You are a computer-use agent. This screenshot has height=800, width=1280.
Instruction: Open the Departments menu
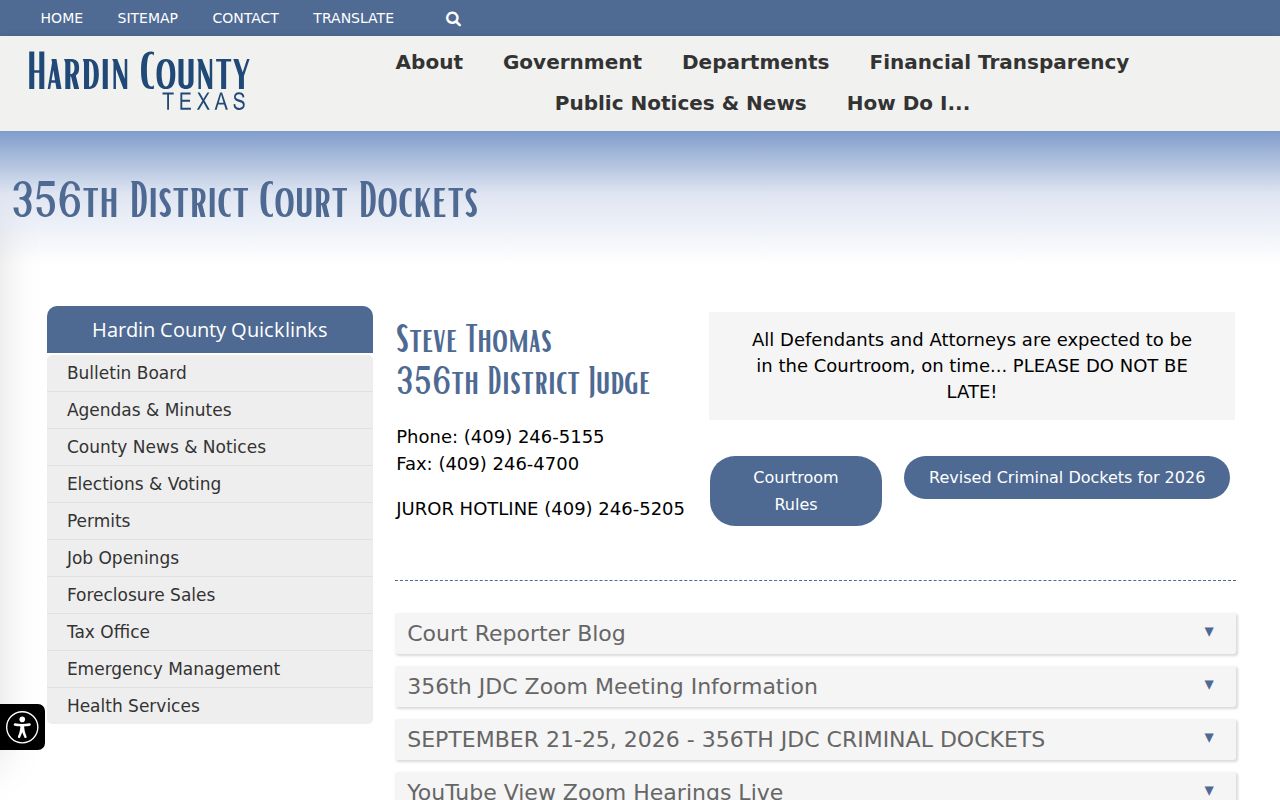[755, 62]
